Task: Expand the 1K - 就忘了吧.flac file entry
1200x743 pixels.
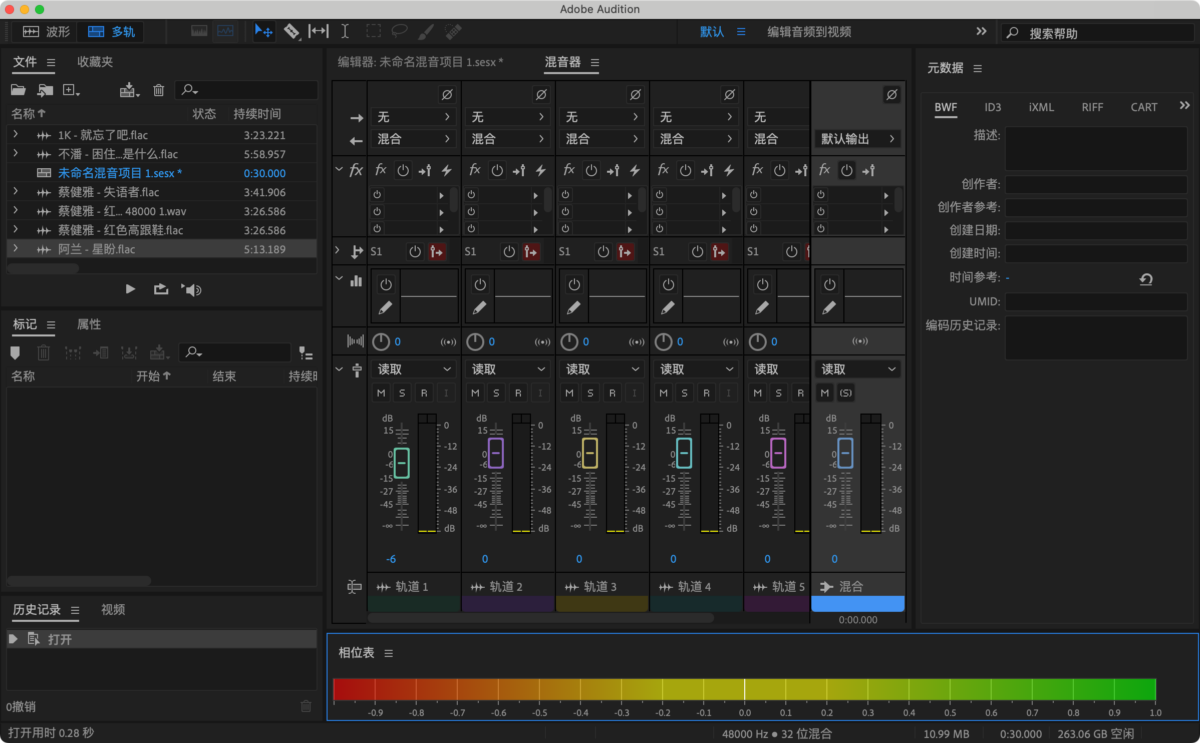Action: [x=15, y=134]
